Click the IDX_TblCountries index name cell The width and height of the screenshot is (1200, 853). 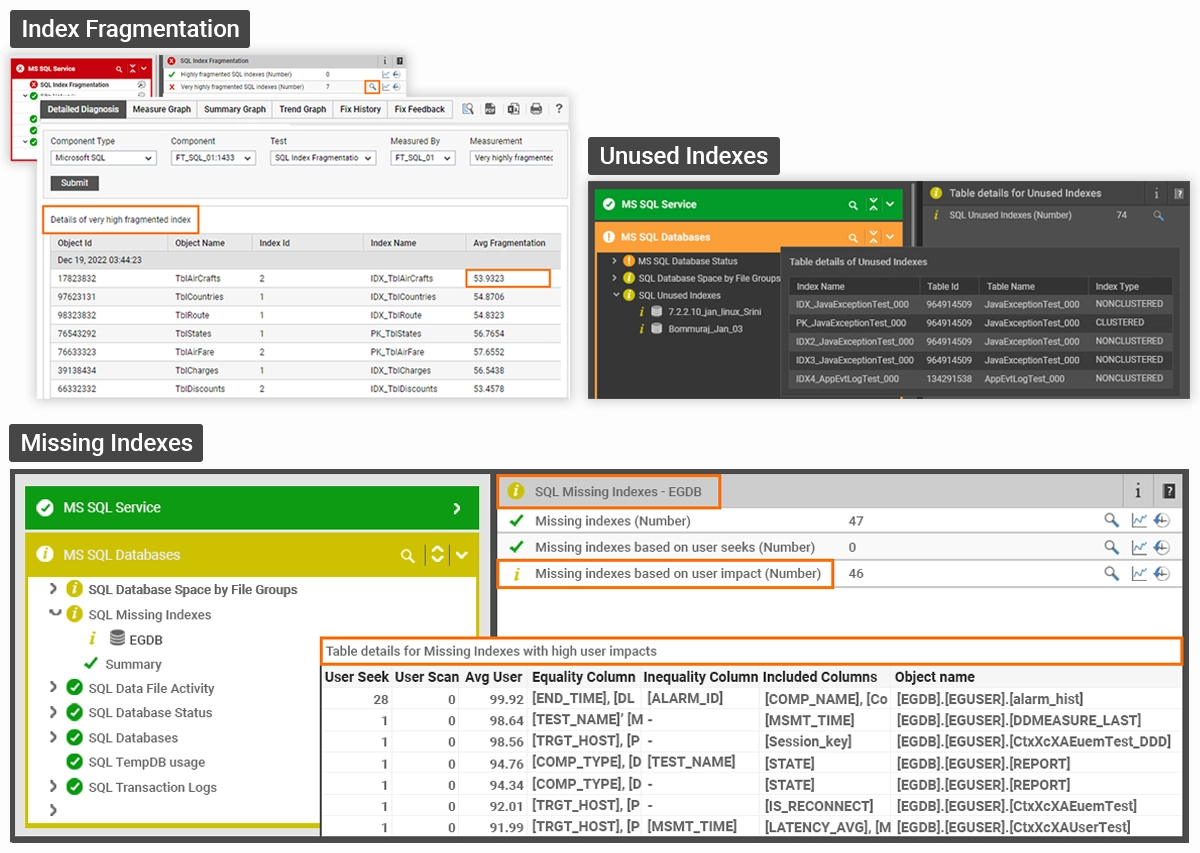click(403, 297)
